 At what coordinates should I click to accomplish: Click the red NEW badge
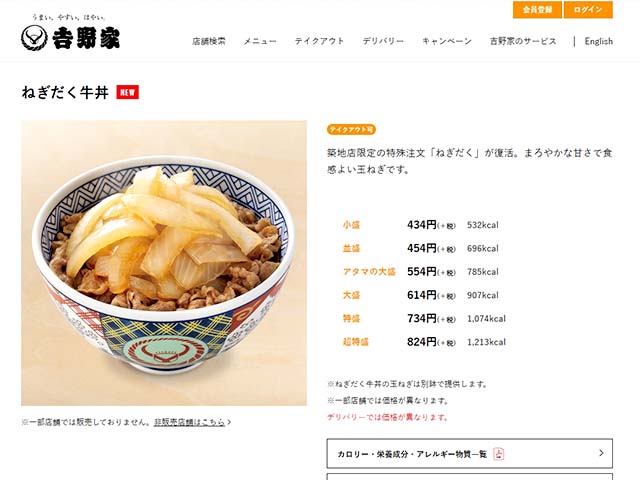(x=127, y=92)
